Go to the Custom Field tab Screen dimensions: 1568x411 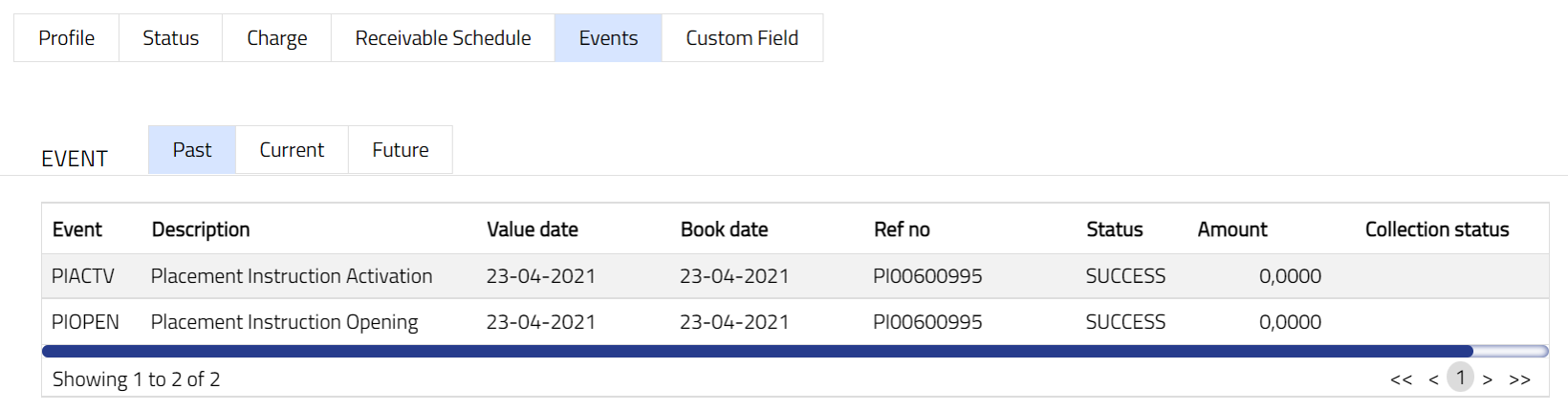(x=742, y=38)
